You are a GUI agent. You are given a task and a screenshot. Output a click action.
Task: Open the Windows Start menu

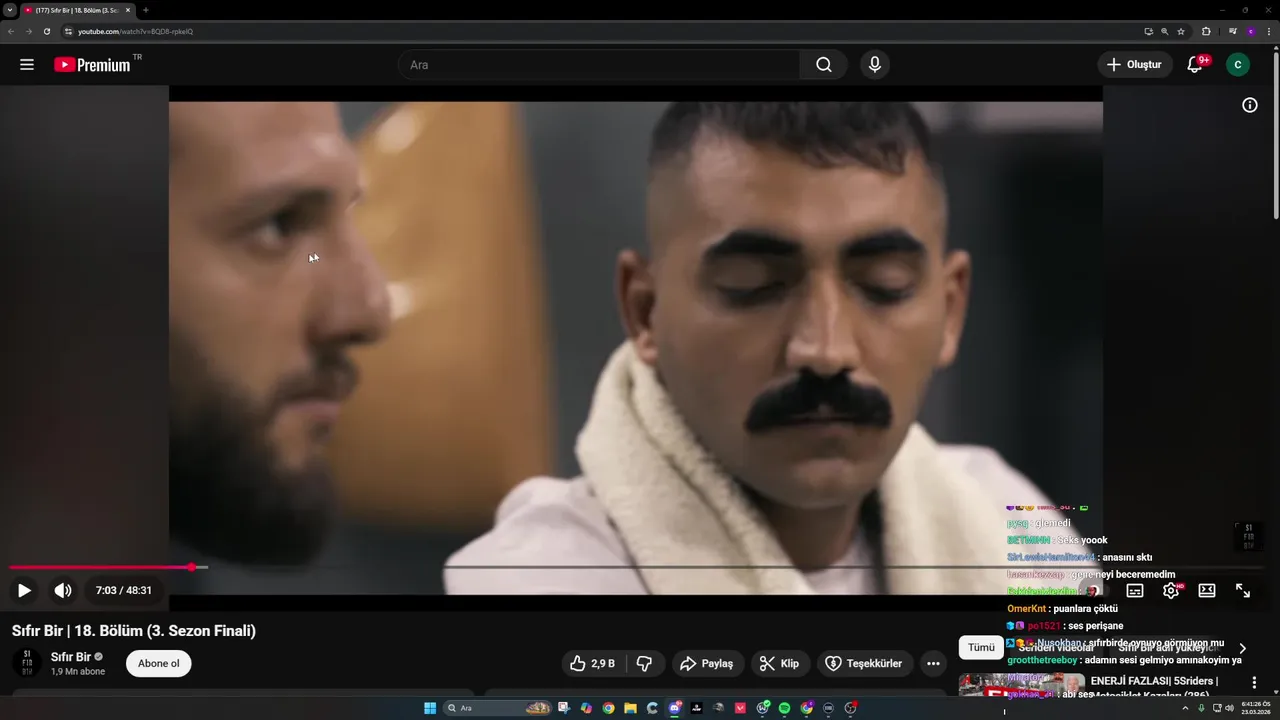point(430,708)
